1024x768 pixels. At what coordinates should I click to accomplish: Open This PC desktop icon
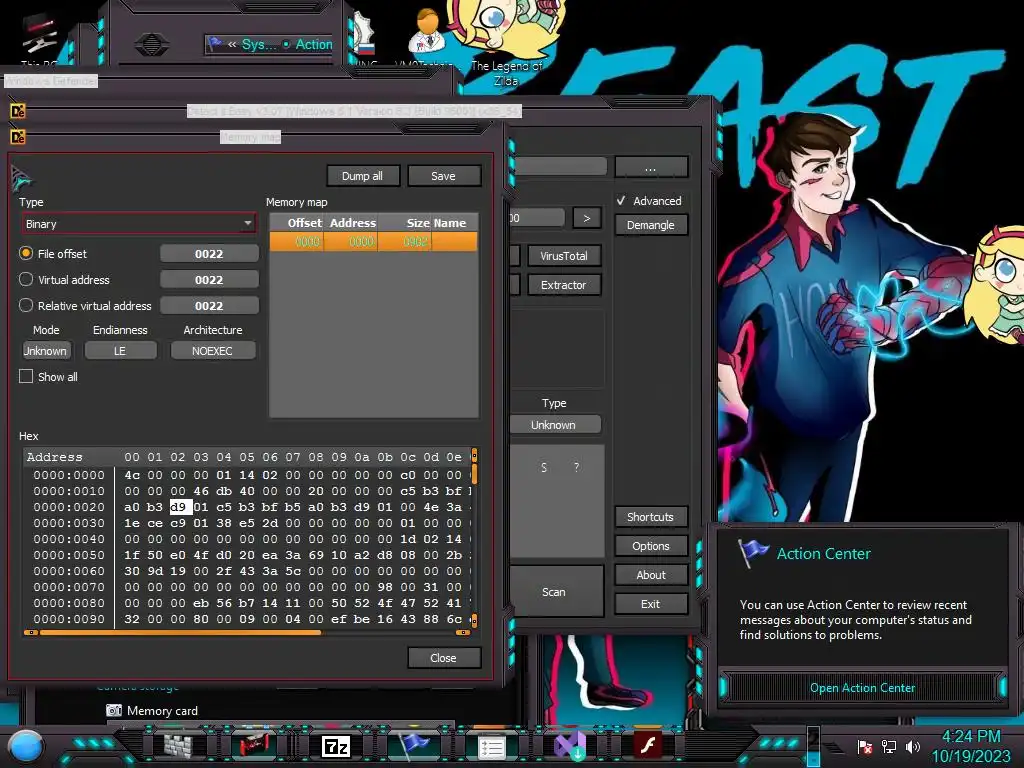[x=39, y=39]
